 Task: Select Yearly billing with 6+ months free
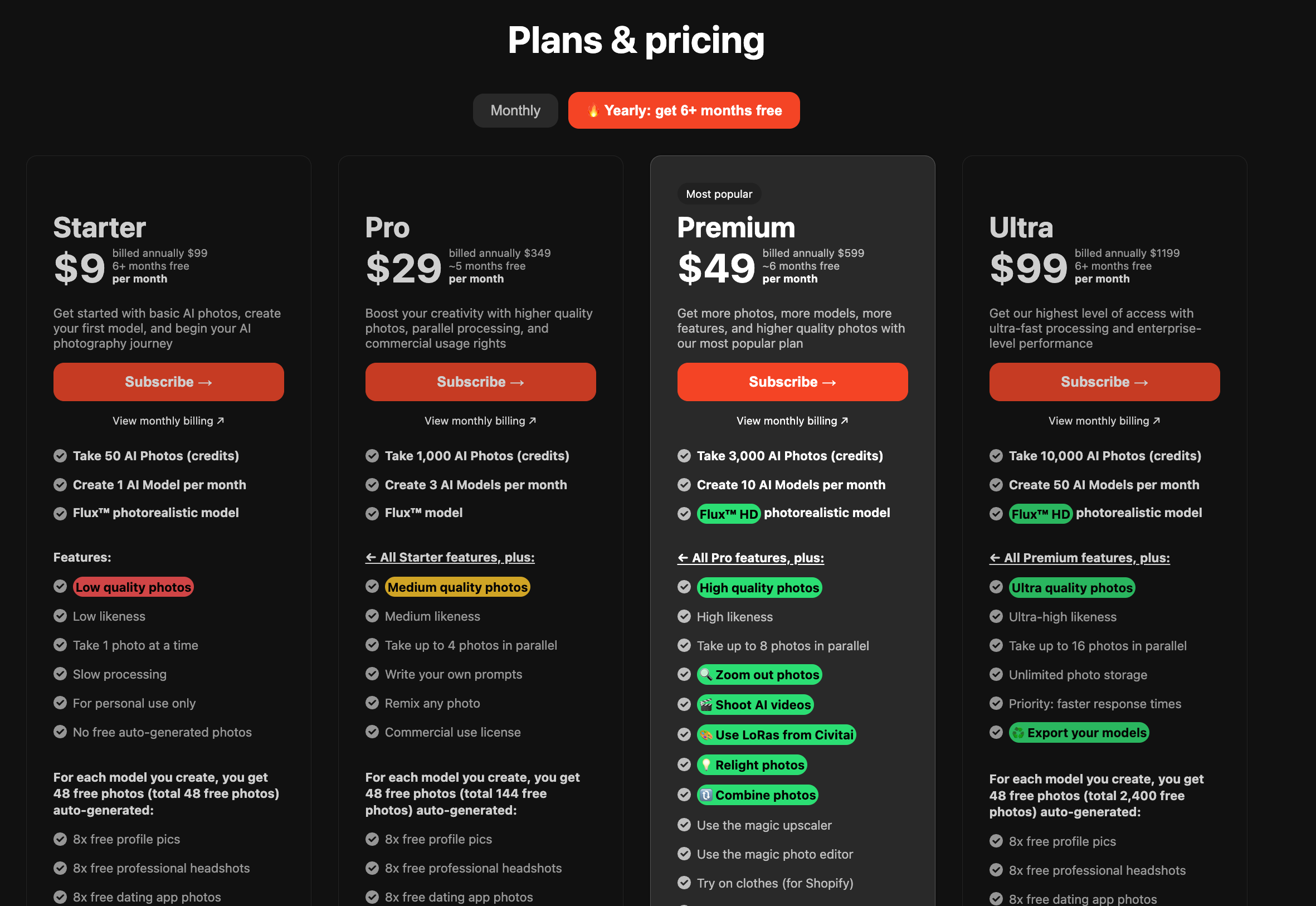tap(683, 111)
